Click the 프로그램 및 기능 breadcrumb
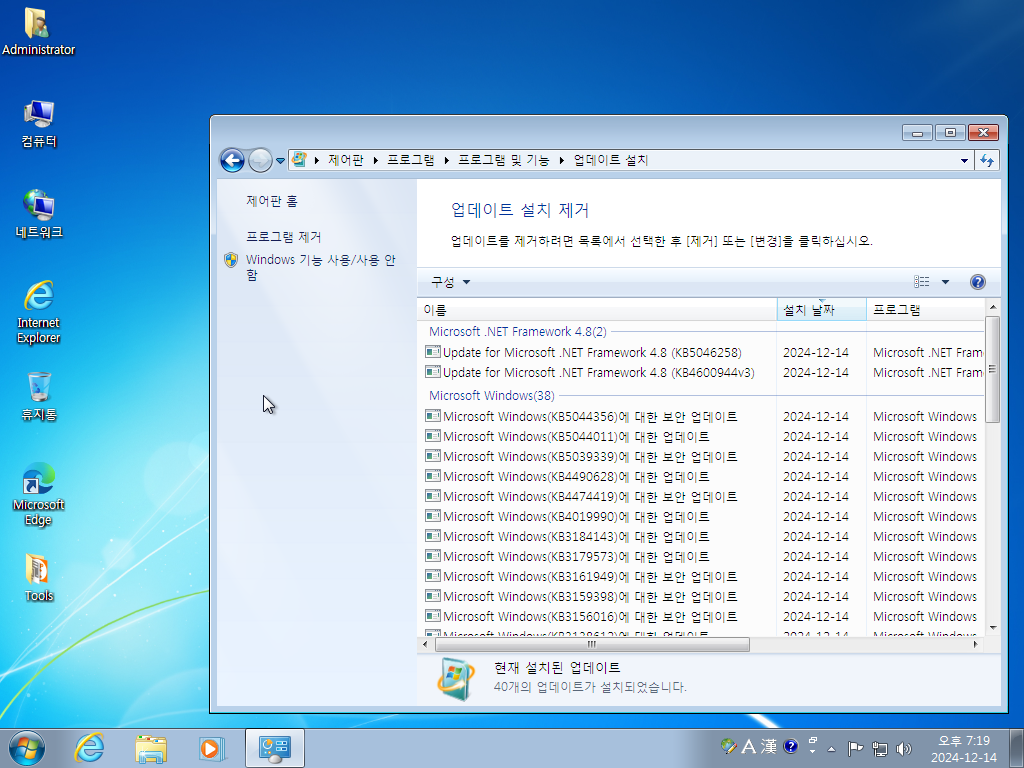The height and width of the screenshot is (768, 1024). [504, 160]
